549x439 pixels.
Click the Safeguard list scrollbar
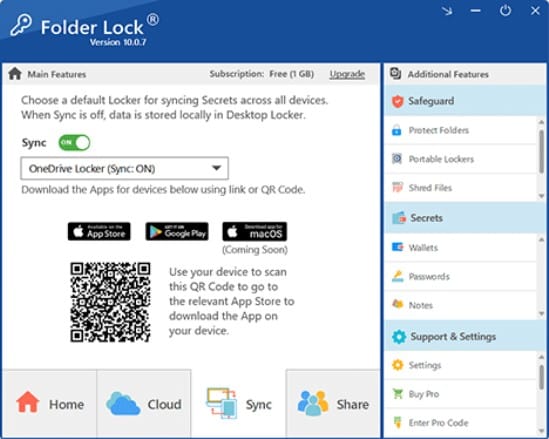coord(541,151)
